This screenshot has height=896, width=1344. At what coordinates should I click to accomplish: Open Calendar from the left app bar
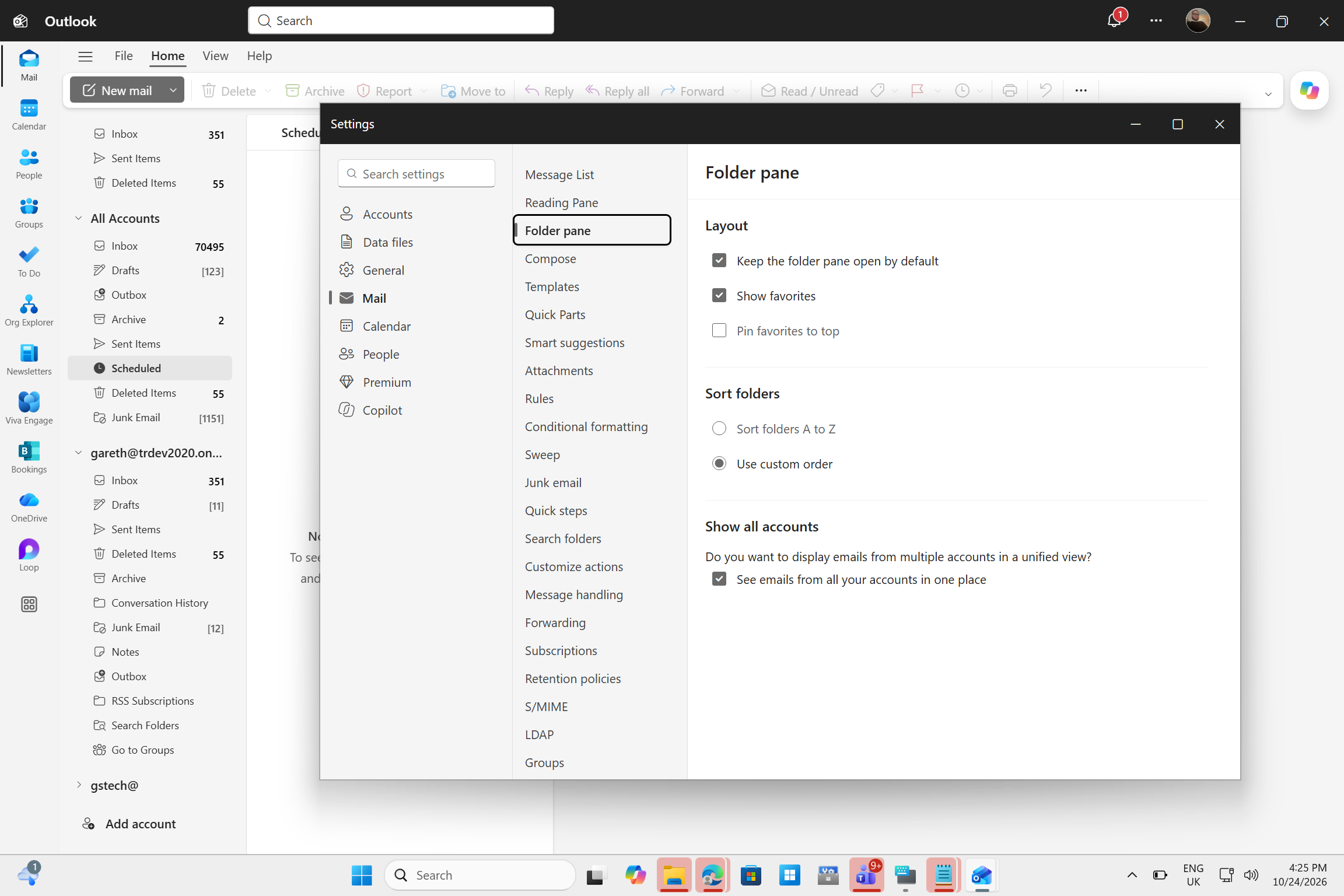pos(29,115)
